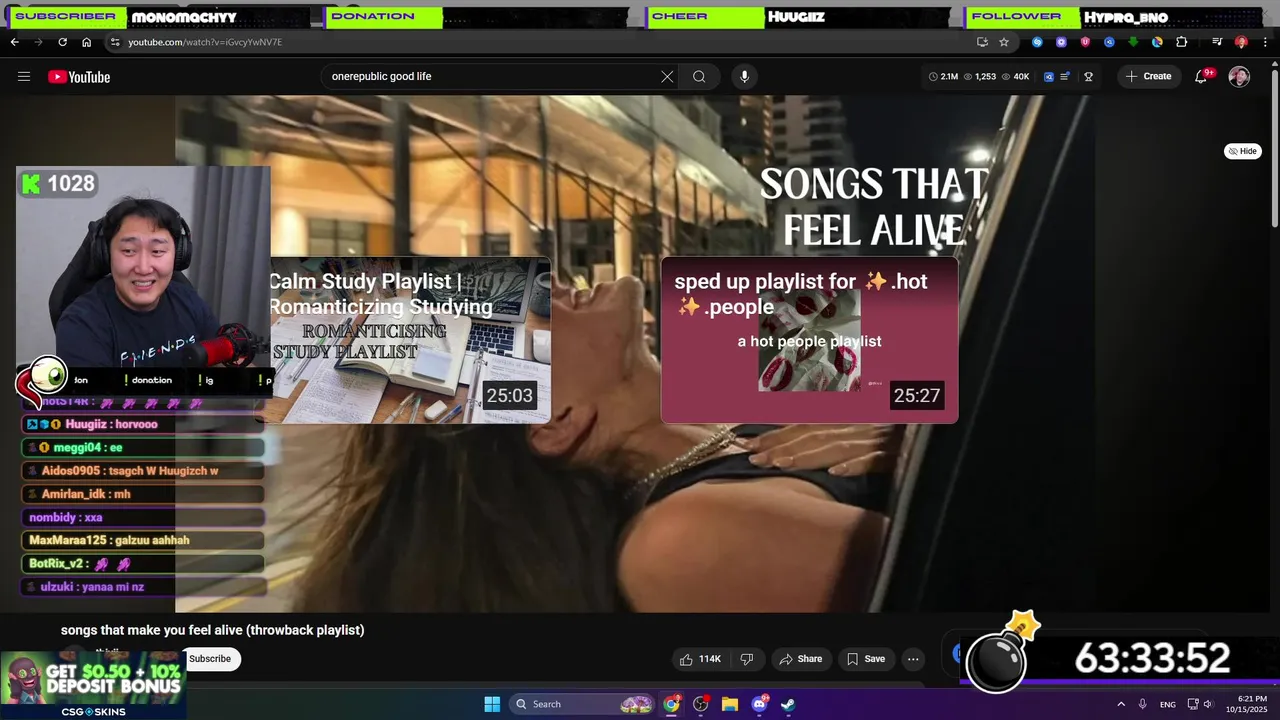Open the red shield extension icon

point(1085,42)
